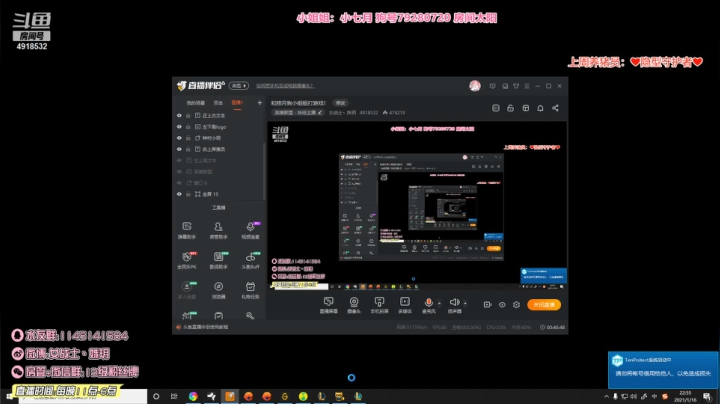Add a new scene with the plus button
The image size is (720, 404).
(259, 103)
